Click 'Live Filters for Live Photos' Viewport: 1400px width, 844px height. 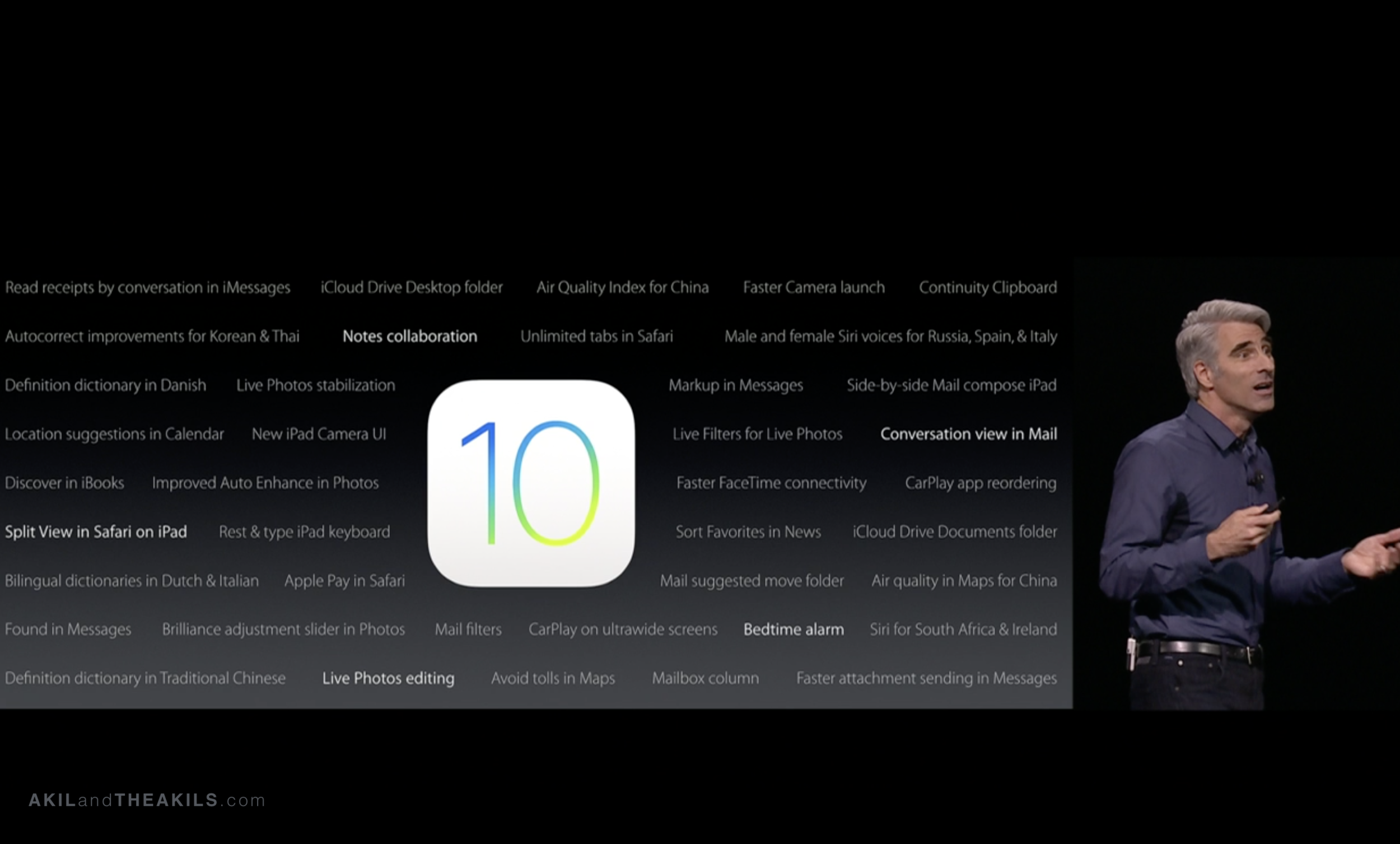[757, 434]
